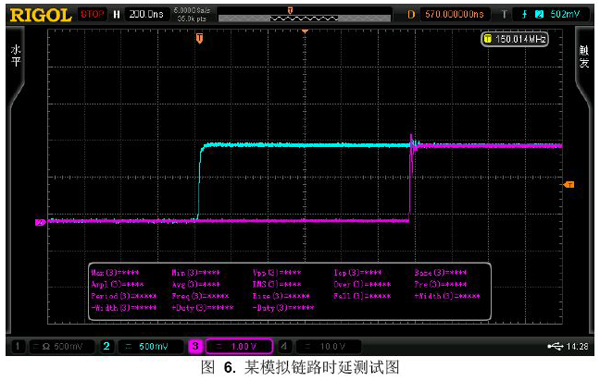Open the 200.0ns horizontal timebase field
Image resolution: width=600 pixels, height=381 pixels.
point(146,15)
